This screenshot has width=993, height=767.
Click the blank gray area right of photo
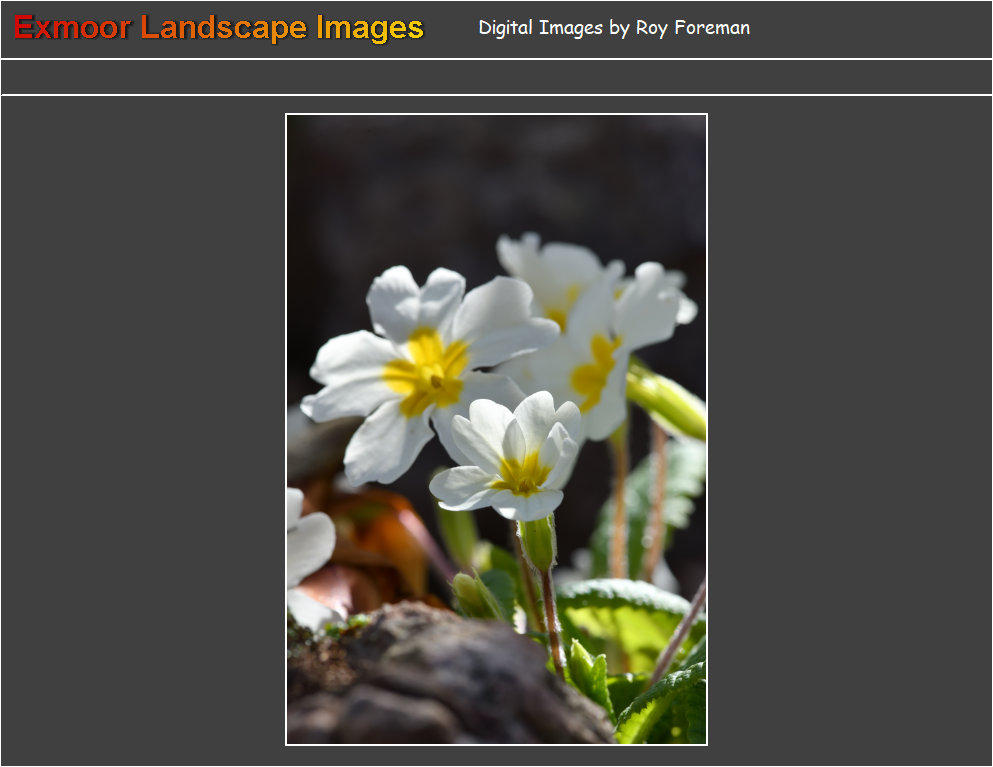(x=850, y=430)
